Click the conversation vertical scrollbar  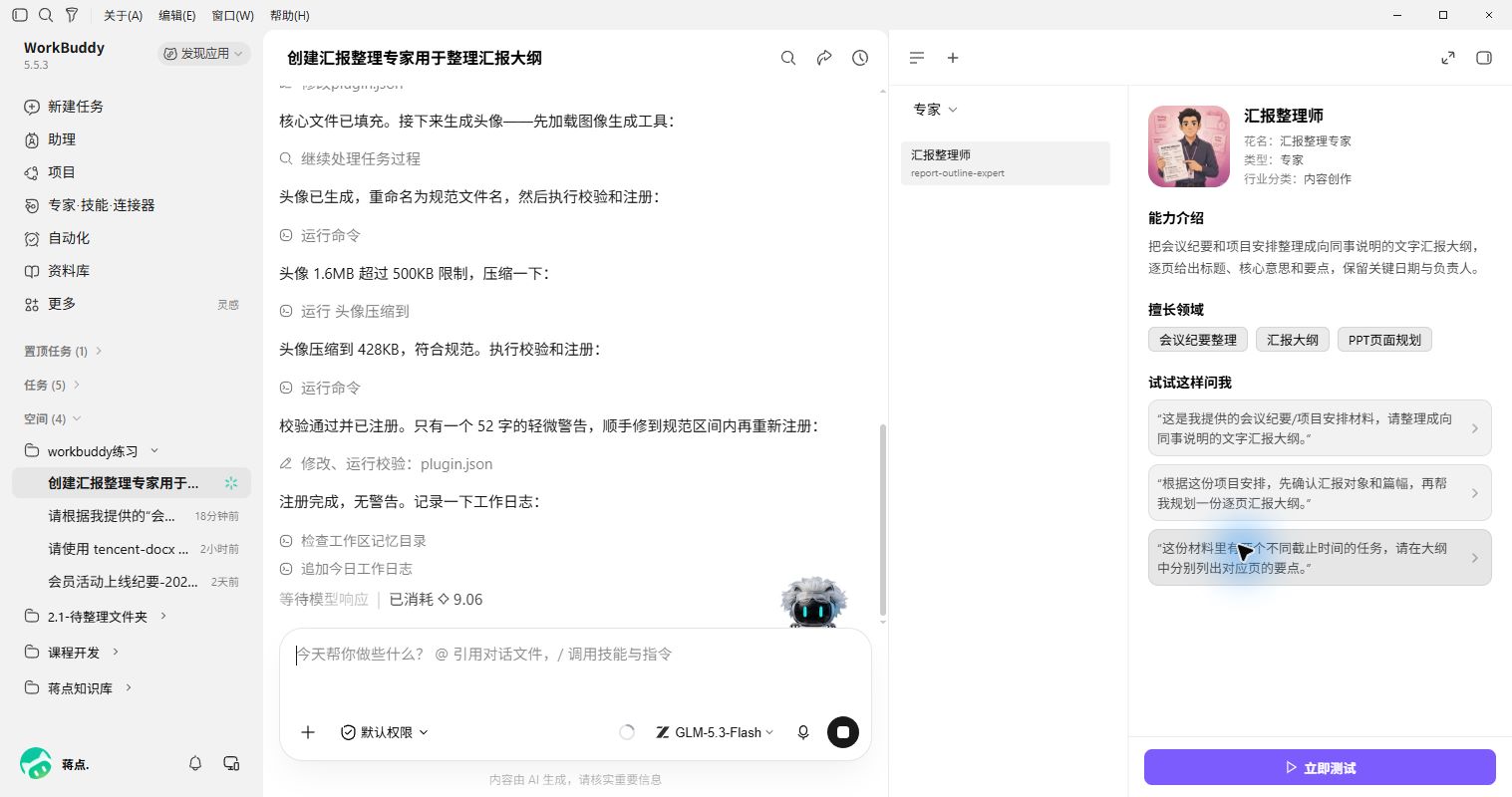click(x=882, y=519)
